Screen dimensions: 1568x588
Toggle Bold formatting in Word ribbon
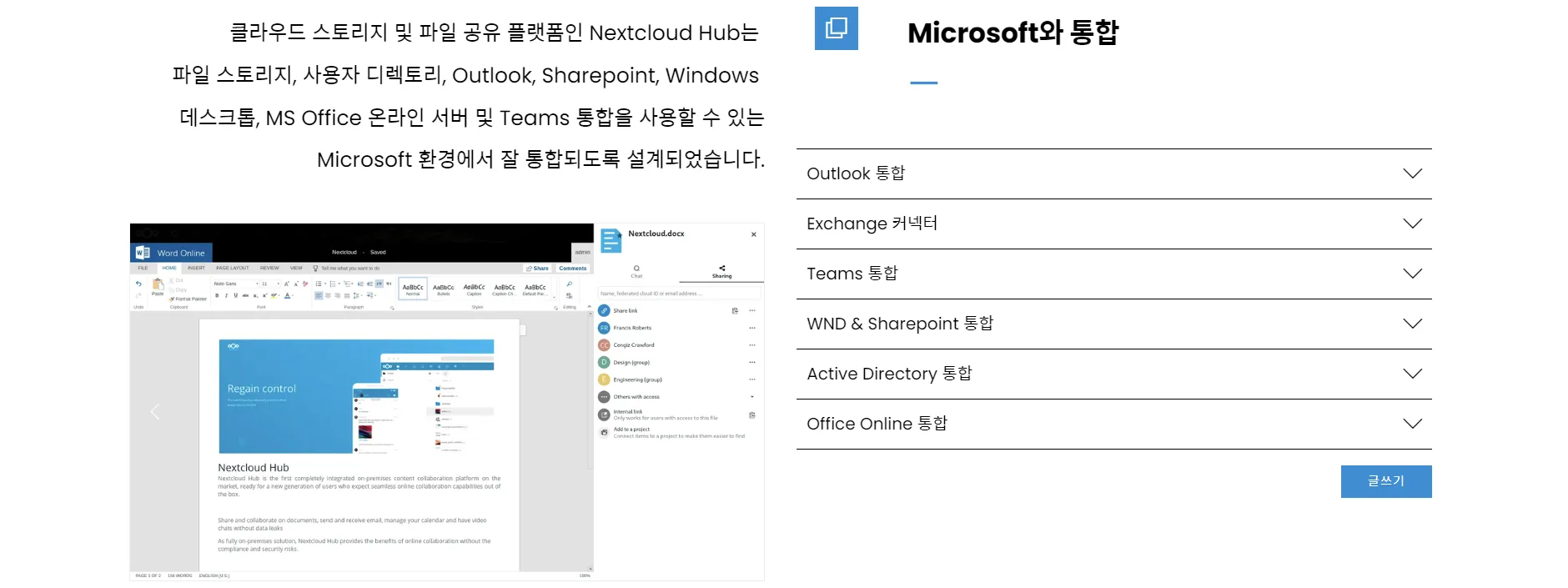click(217, 295)
